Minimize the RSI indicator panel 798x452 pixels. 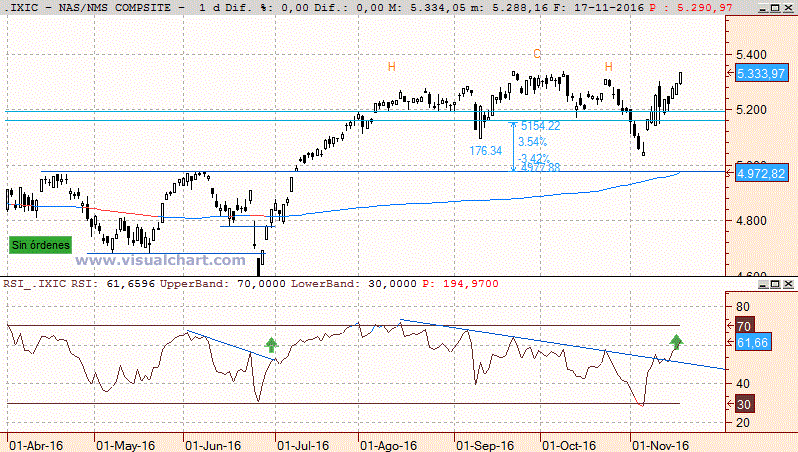763,284
